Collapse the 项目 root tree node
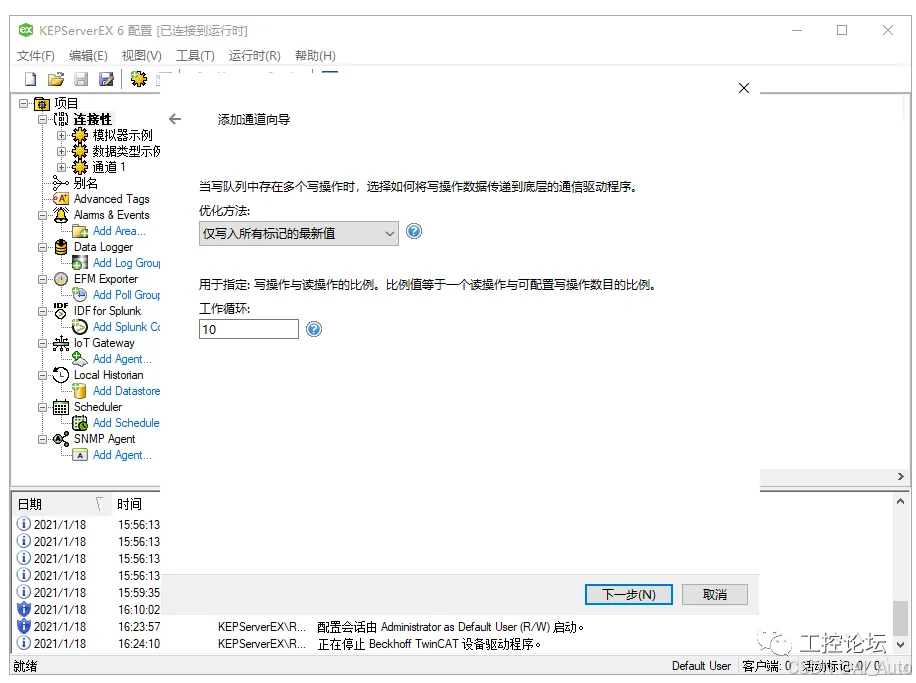The width and height of the screenshot is (916, 683). click(x=23, y=103)
